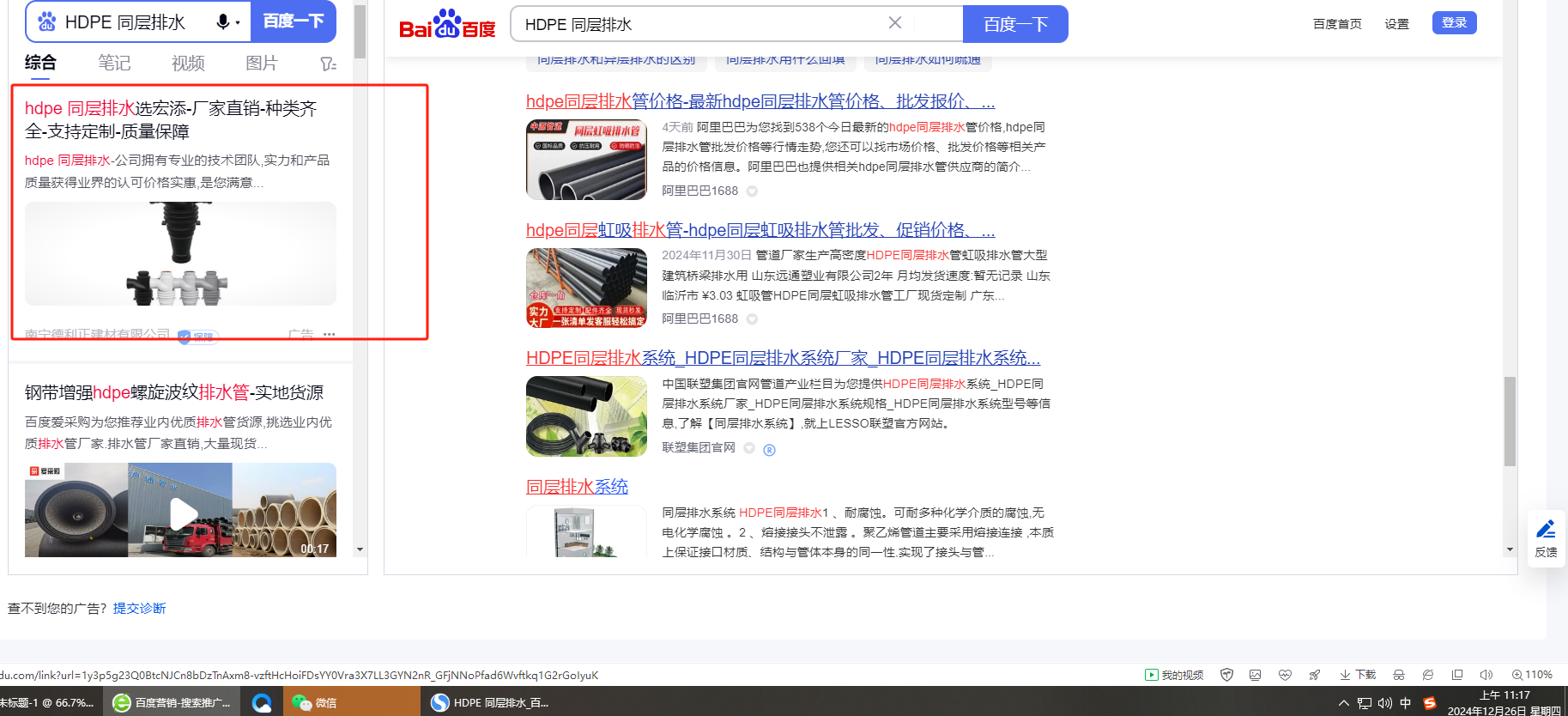1568x716 pixels.
Task: Click the system volume tray icon
Action: point(1385,703)
